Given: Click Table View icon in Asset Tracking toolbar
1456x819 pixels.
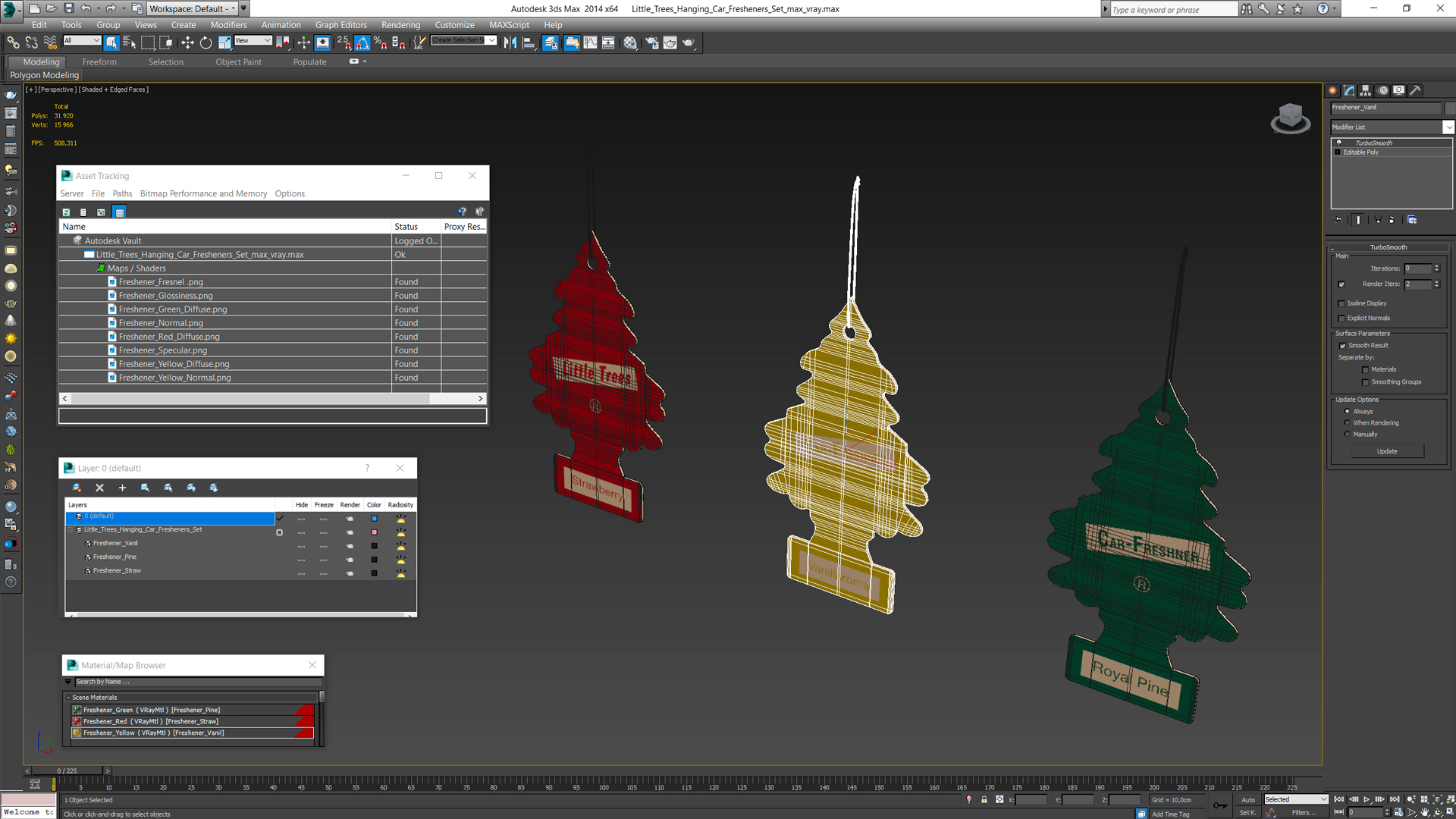Looking at the screenshot, I should 119,212.
